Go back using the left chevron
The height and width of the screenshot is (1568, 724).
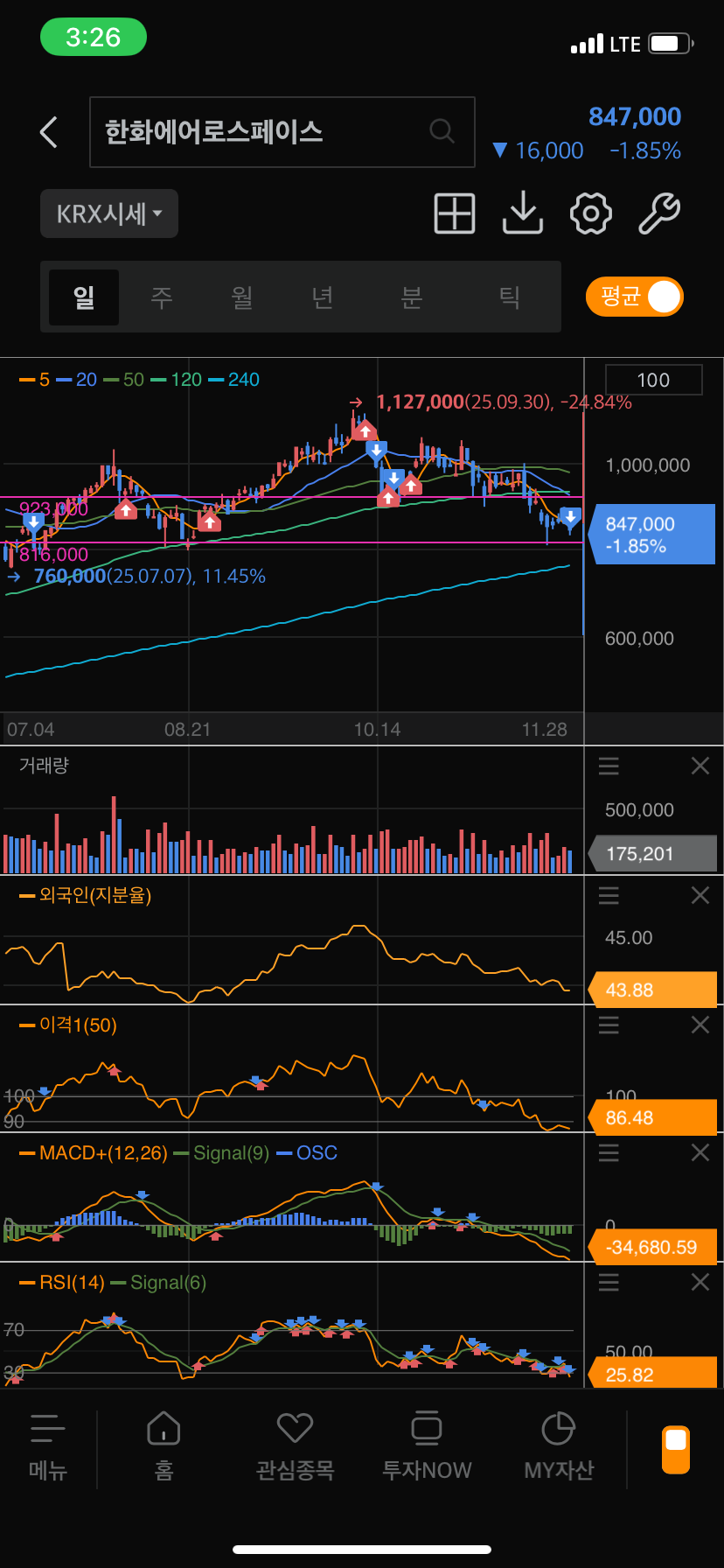tap(49, 132)
